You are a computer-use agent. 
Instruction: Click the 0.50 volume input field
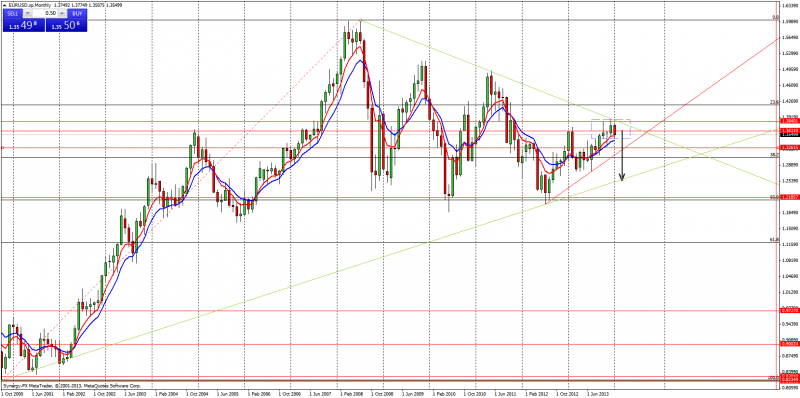tap(45, 13)
